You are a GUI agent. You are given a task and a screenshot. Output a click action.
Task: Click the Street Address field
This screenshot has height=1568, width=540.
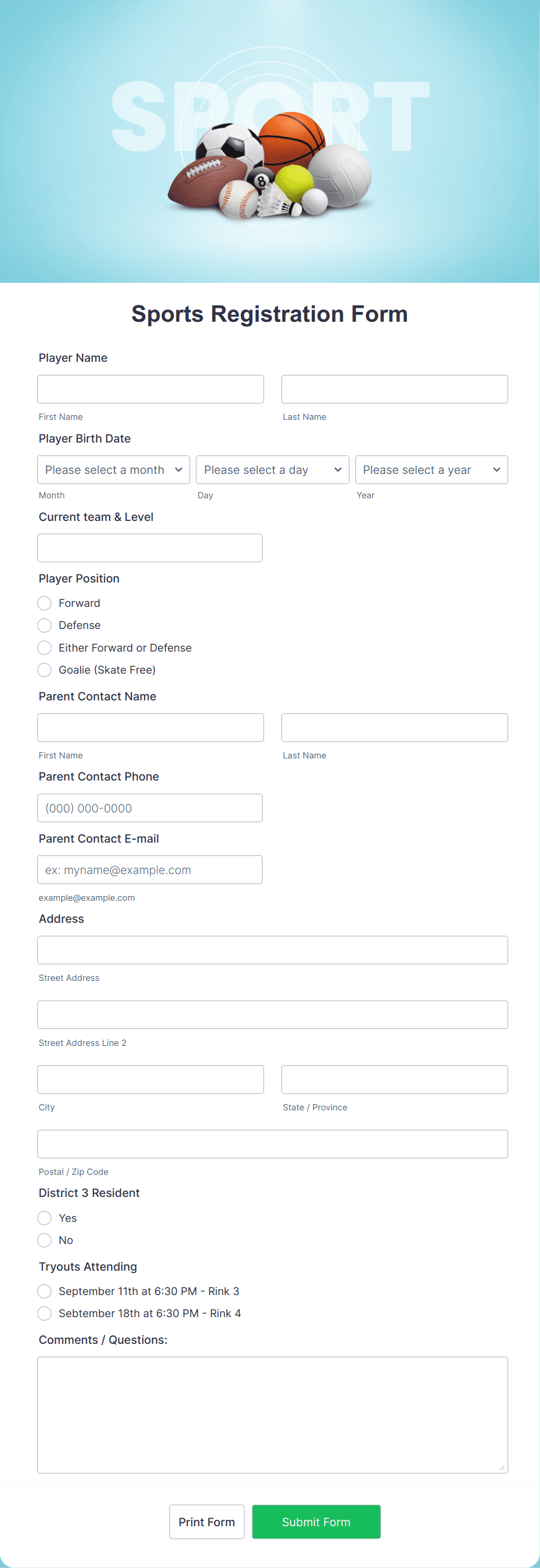point(272,950)
